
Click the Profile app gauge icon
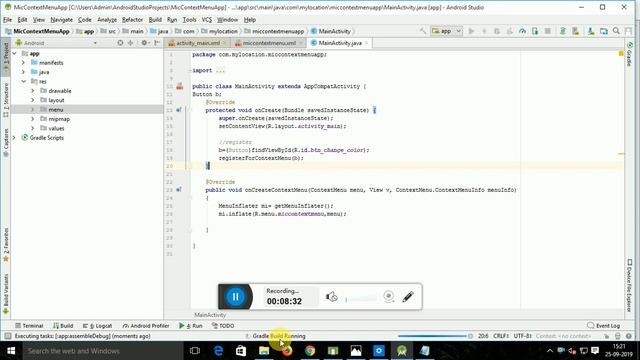point(522,31)
